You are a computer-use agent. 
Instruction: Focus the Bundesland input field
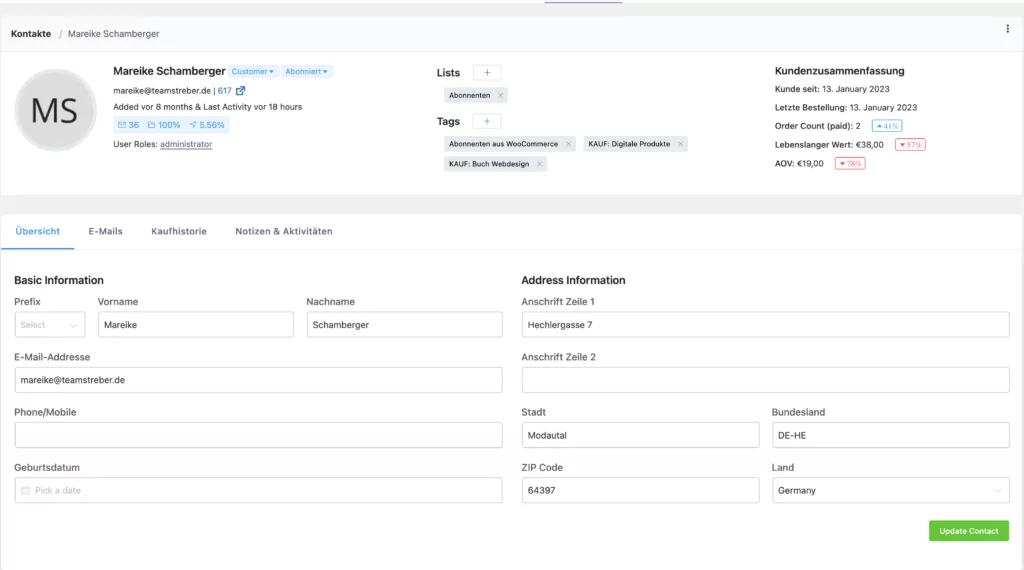pos(890,435)
